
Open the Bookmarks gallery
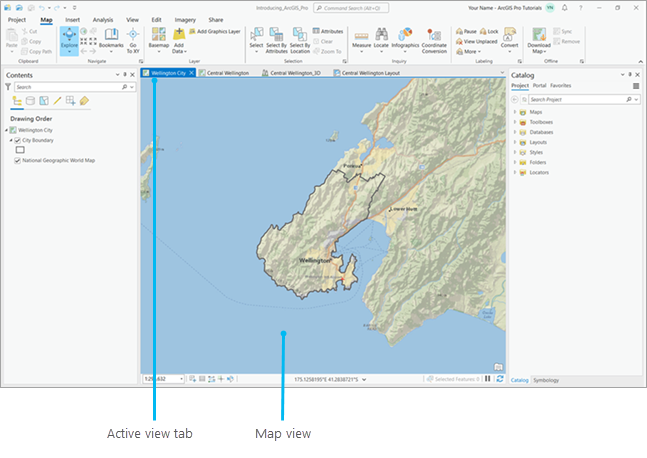click(111, 39)
